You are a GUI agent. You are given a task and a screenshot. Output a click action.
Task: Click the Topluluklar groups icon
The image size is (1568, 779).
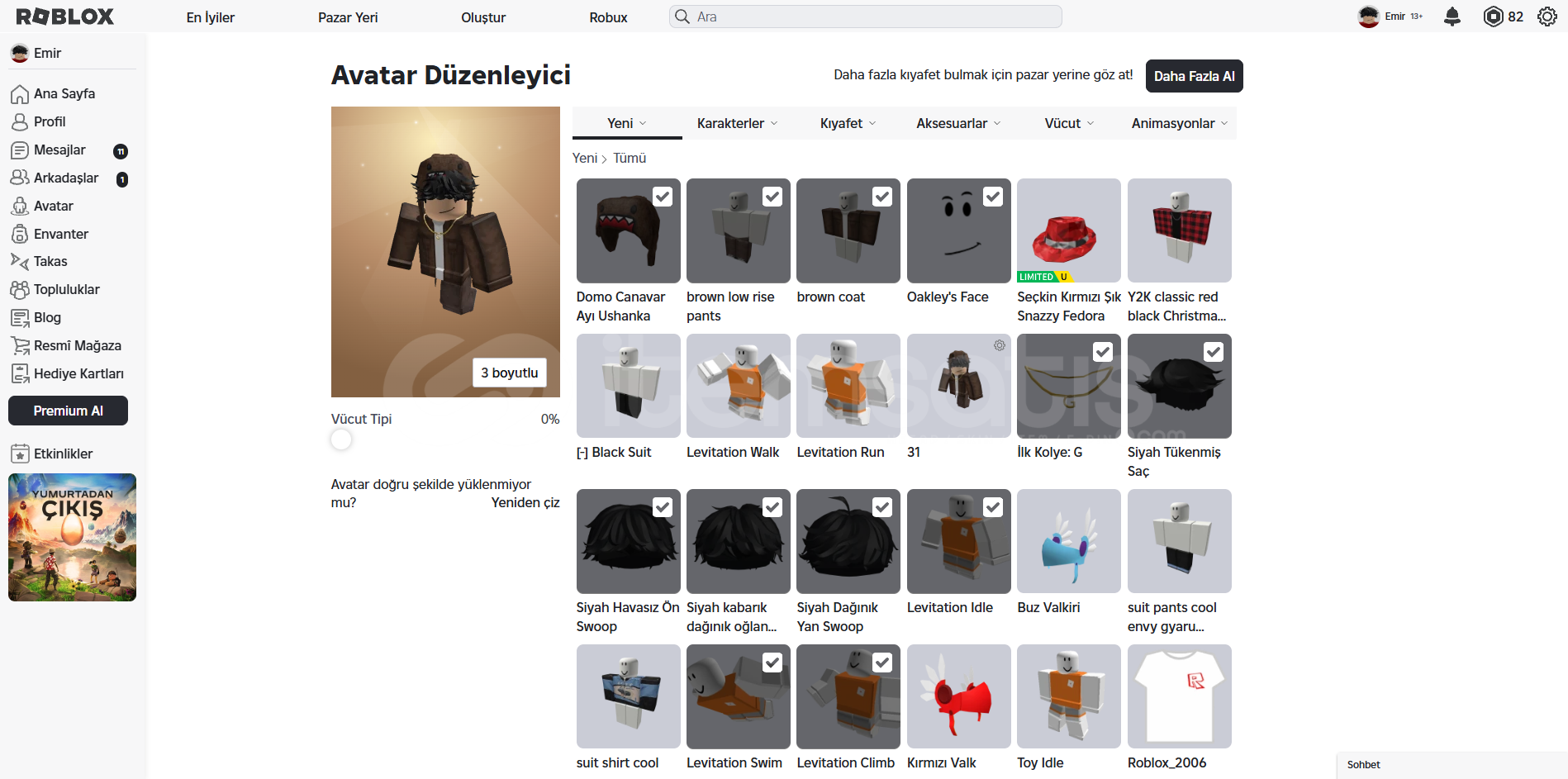(20, 290)
